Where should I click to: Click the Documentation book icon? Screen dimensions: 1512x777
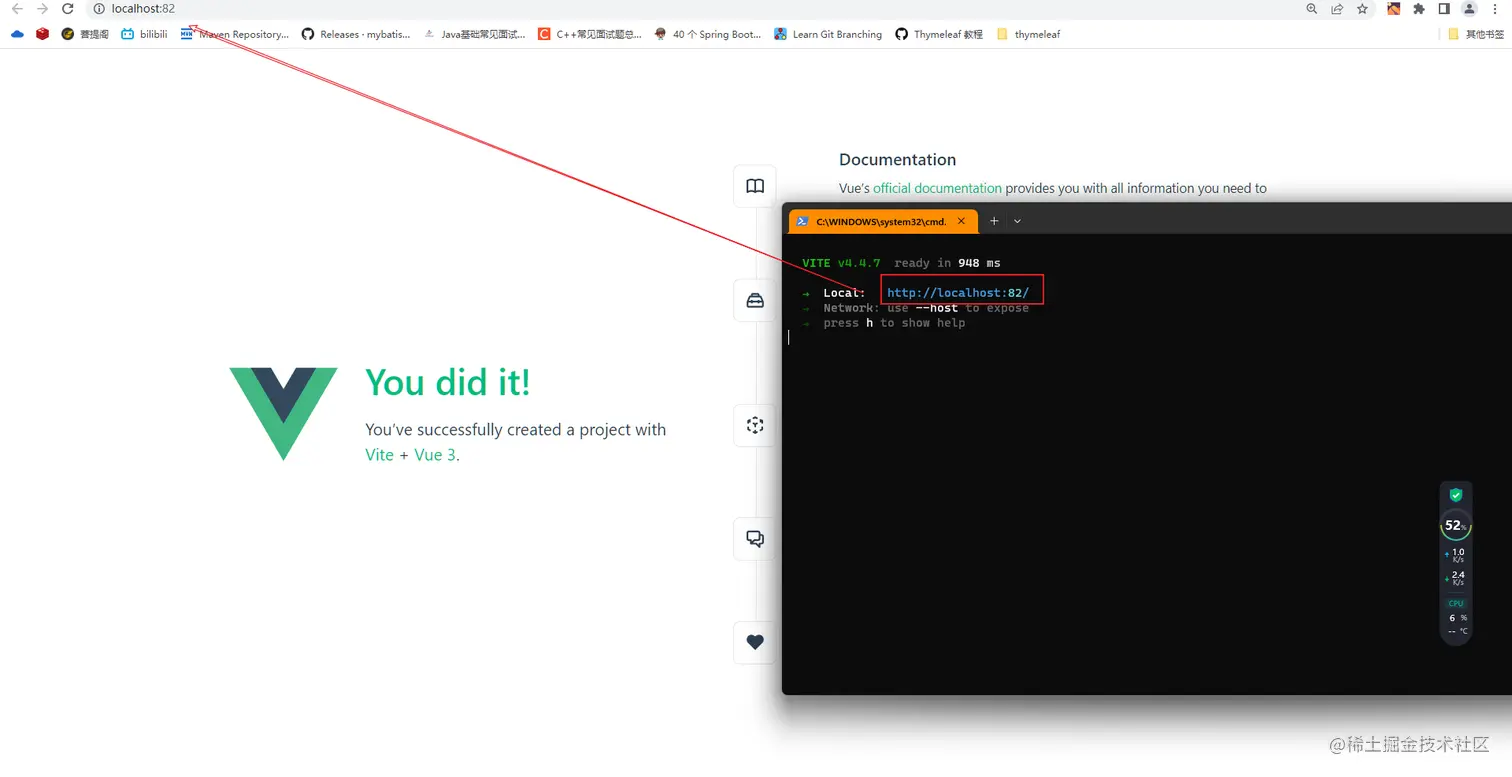pos(755,186)
